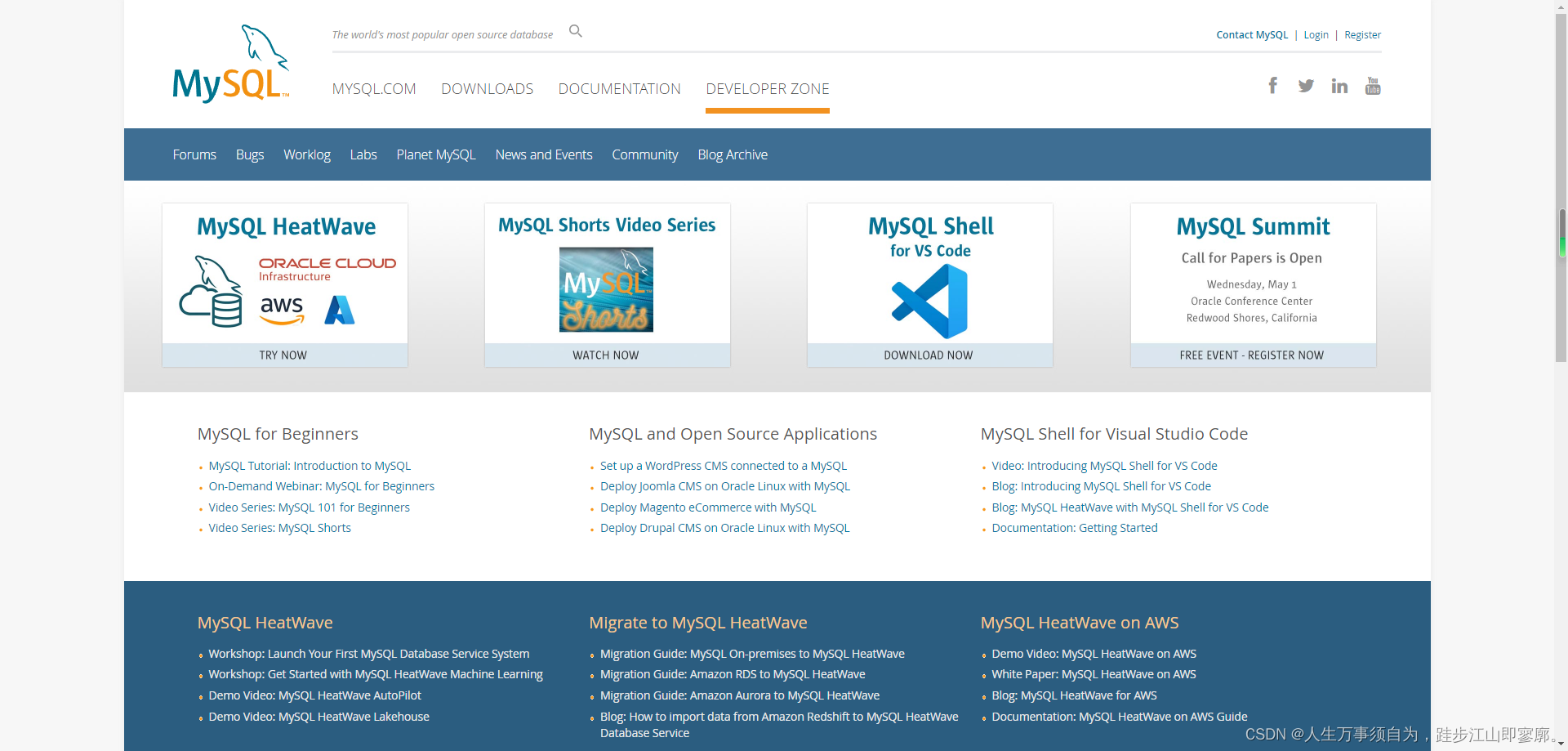Open Migration Guide: MySQL On-premises to HeatWave
The height and width of the screenshot is (751, 1568).
coord(752,654)
